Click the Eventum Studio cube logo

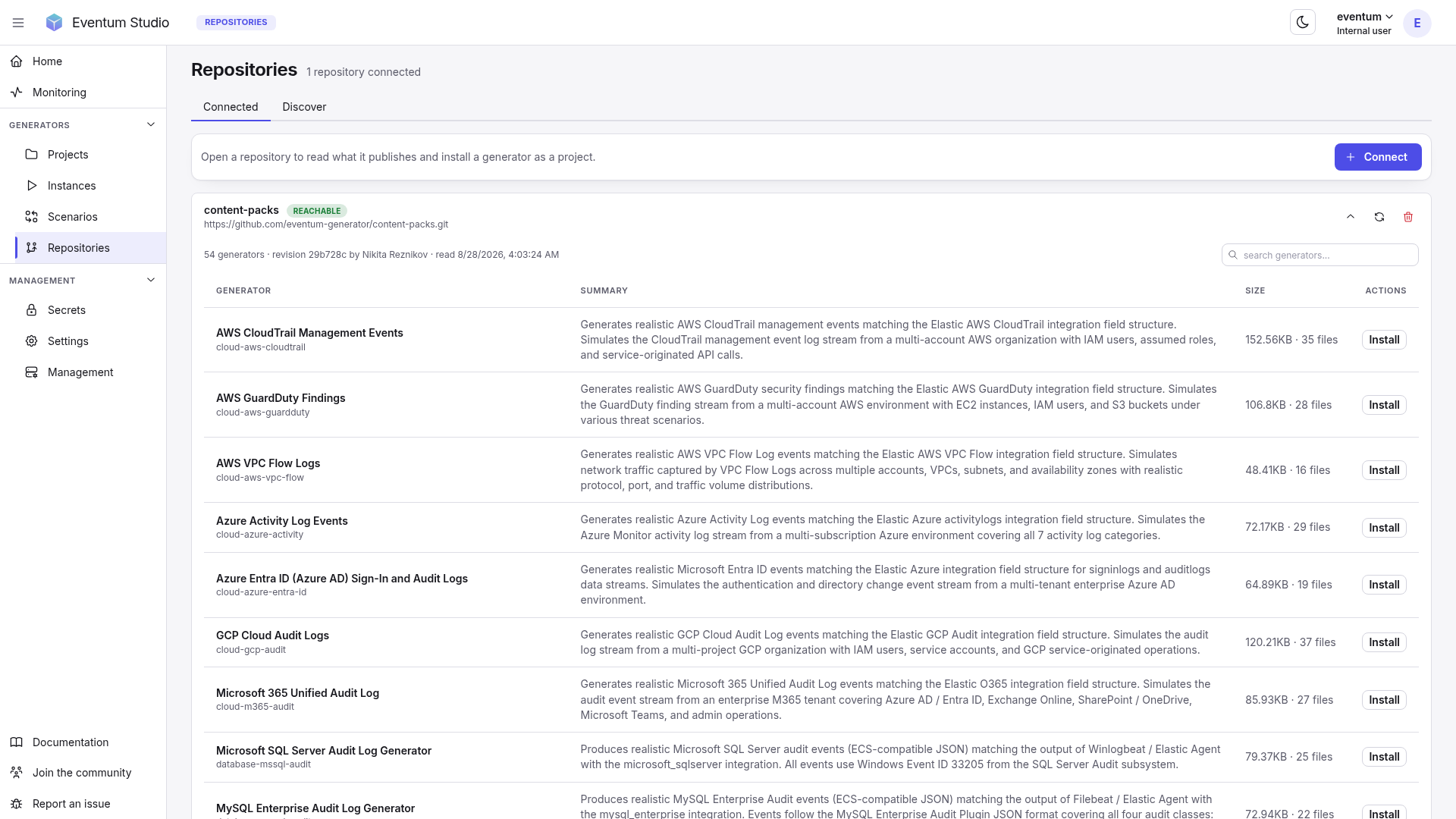pyautogui.click(x=54, y=23)
